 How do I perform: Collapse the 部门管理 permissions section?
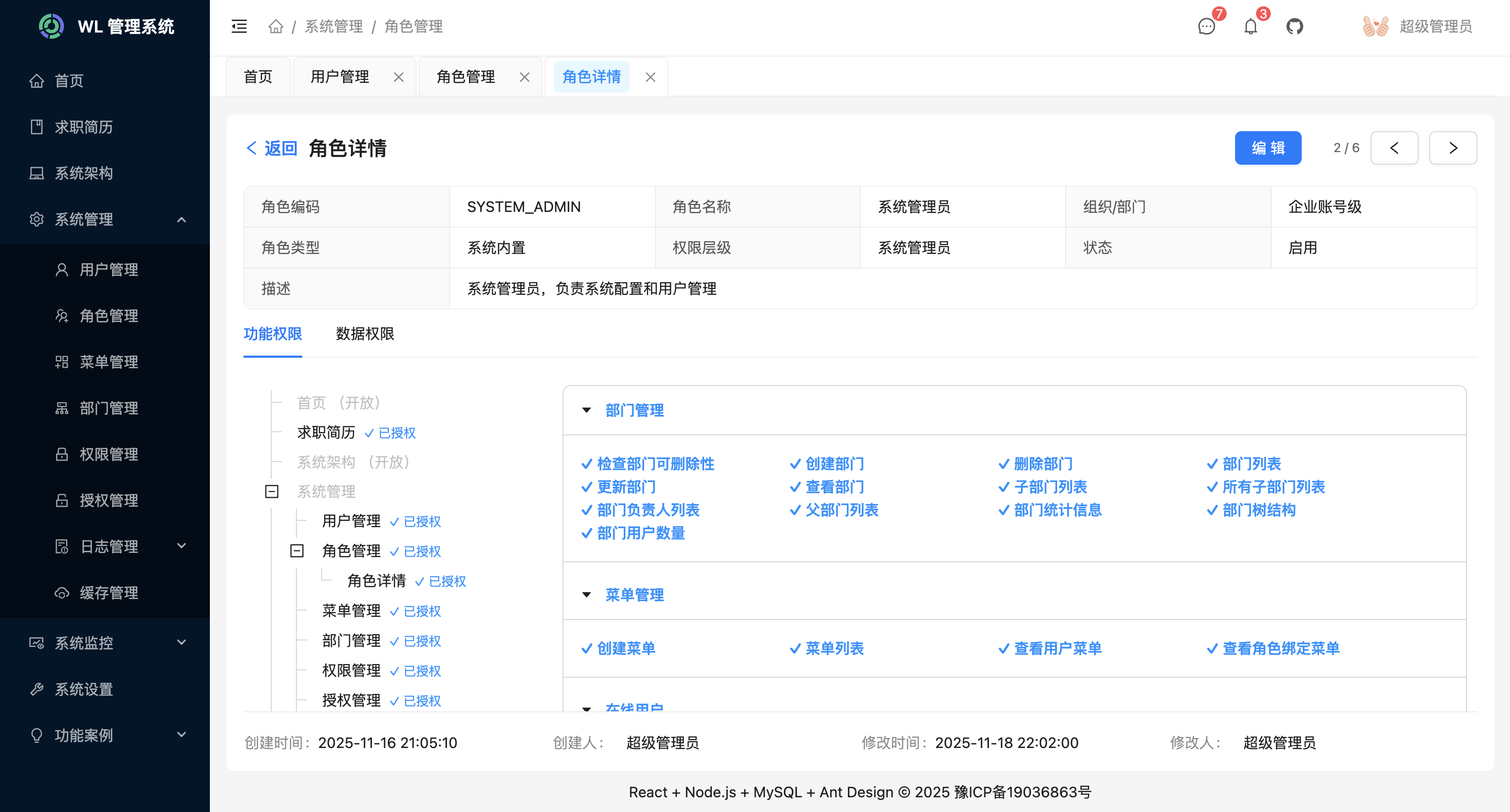click(586, 411)
